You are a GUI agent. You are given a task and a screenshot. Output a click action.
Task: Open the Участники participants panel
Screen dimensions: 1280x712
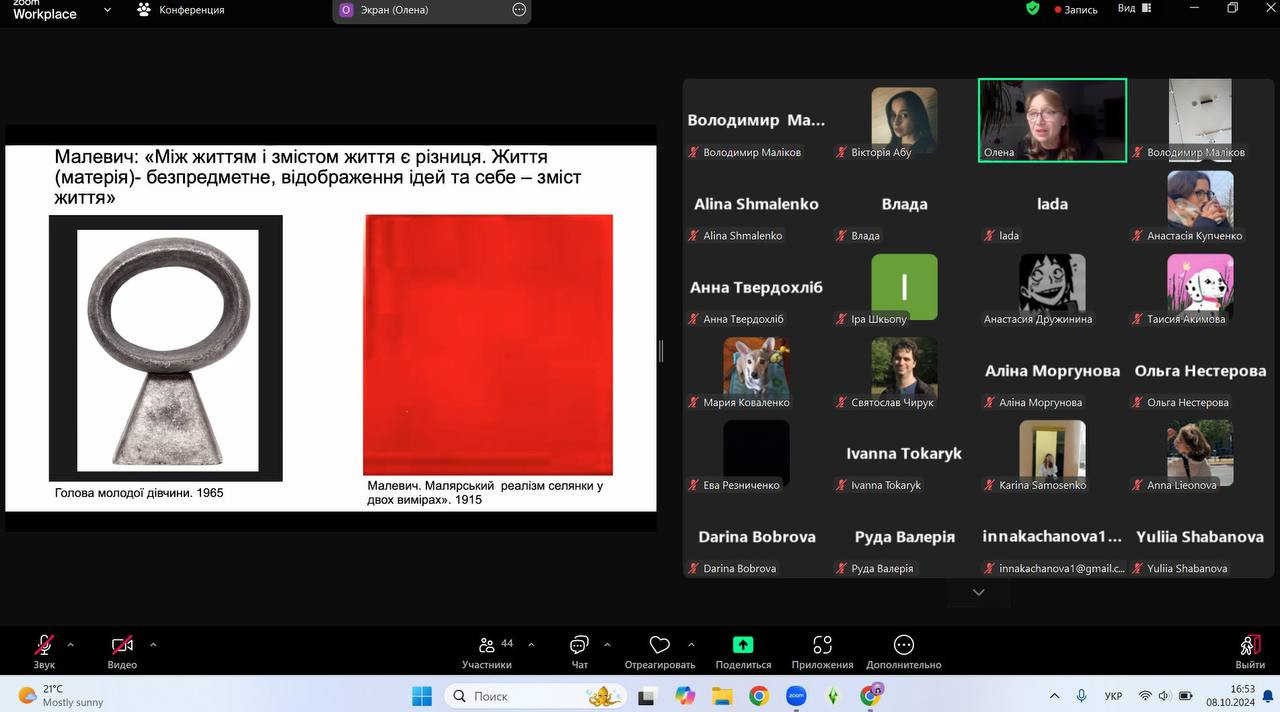click(x=487, y=651)
